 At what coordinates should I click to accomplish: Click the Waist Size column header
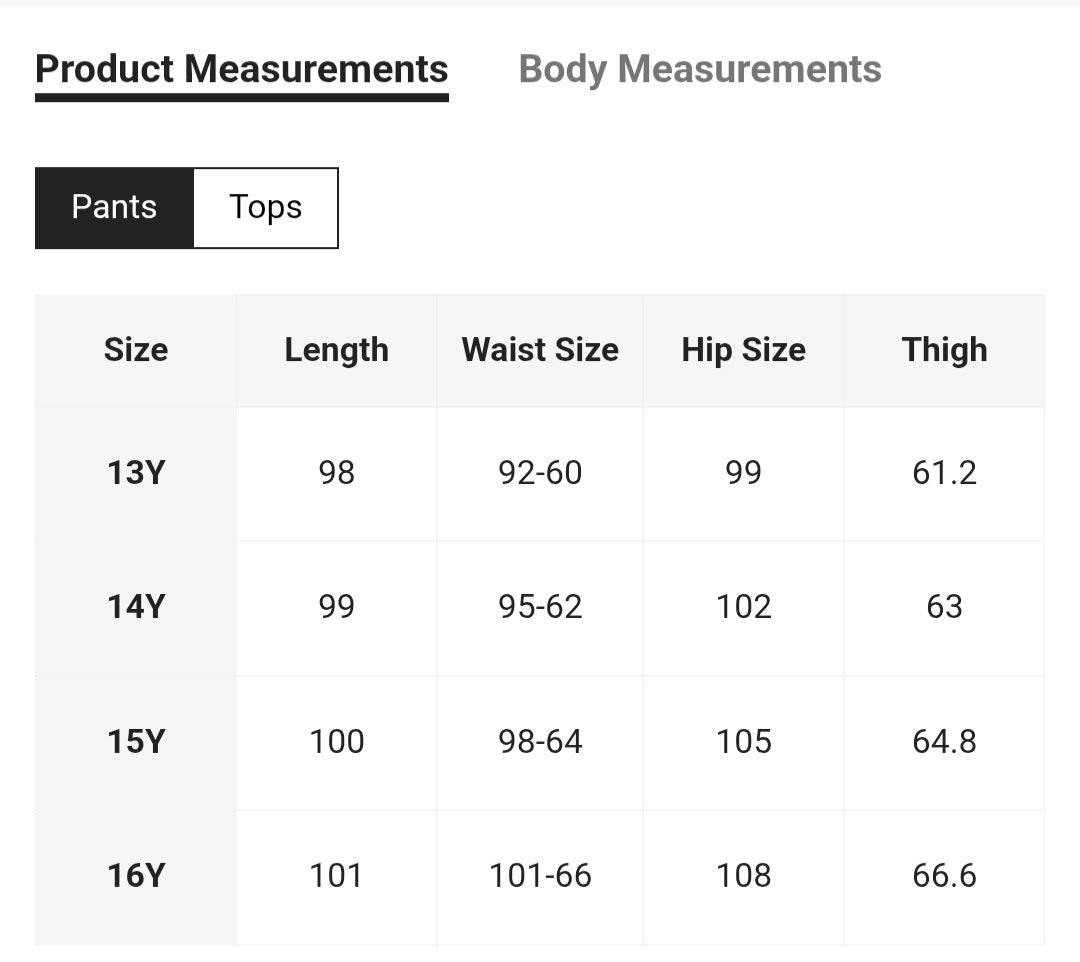tap(540, 350)
